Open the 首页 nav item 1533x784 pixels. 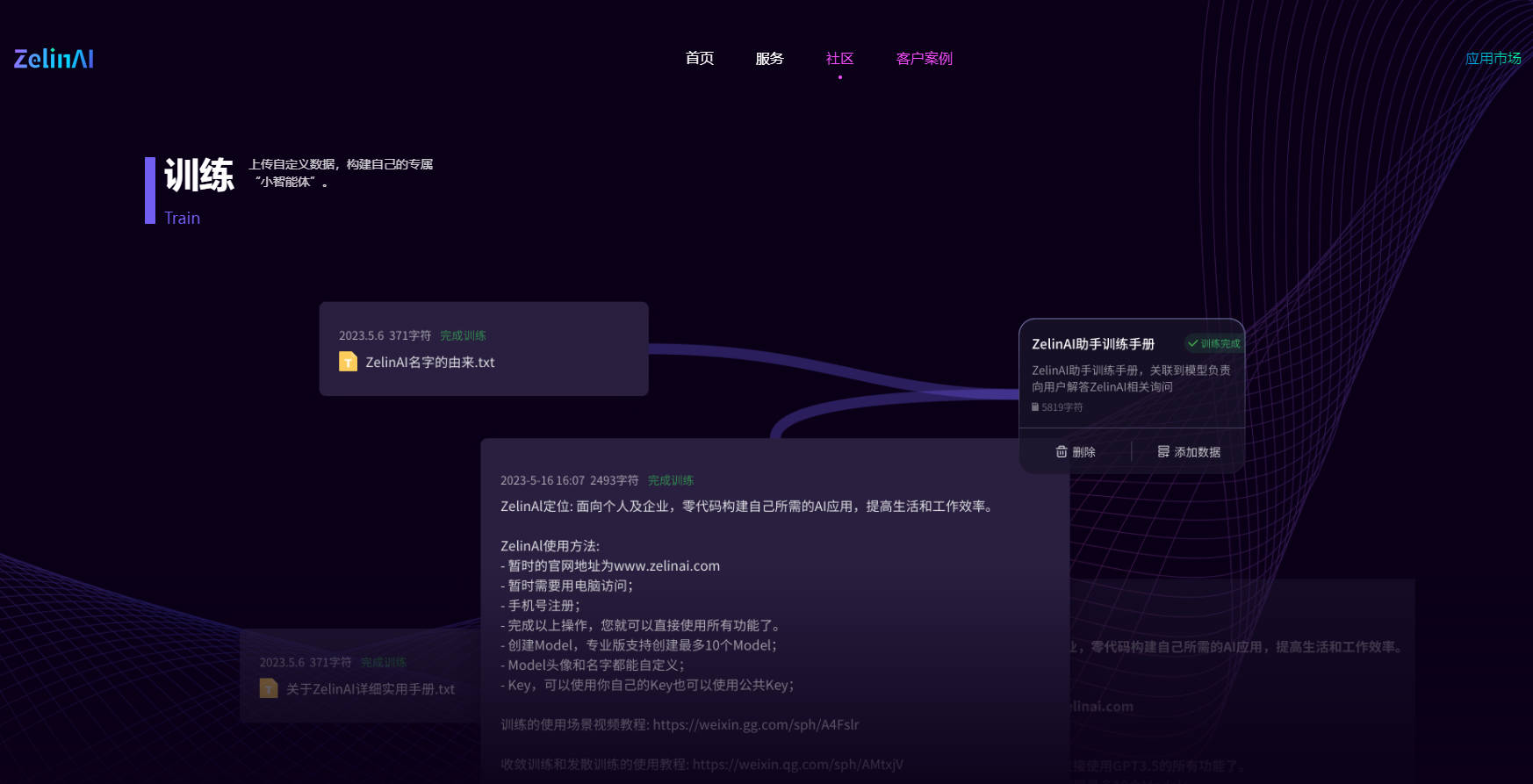[x=700, y=59]
